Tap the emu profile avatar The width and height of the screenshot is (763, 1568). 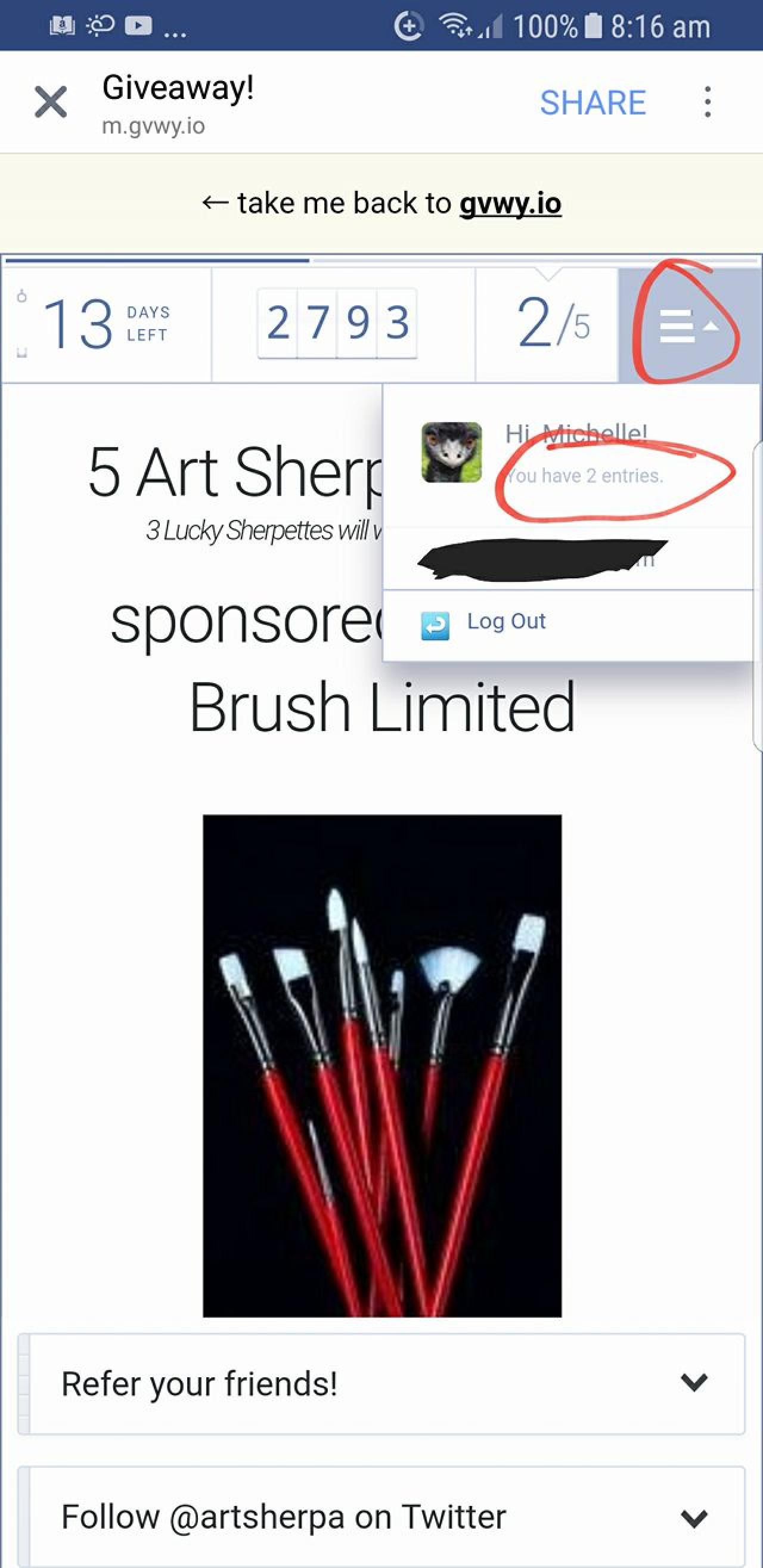pyautogui.click(x=451, y=453)
